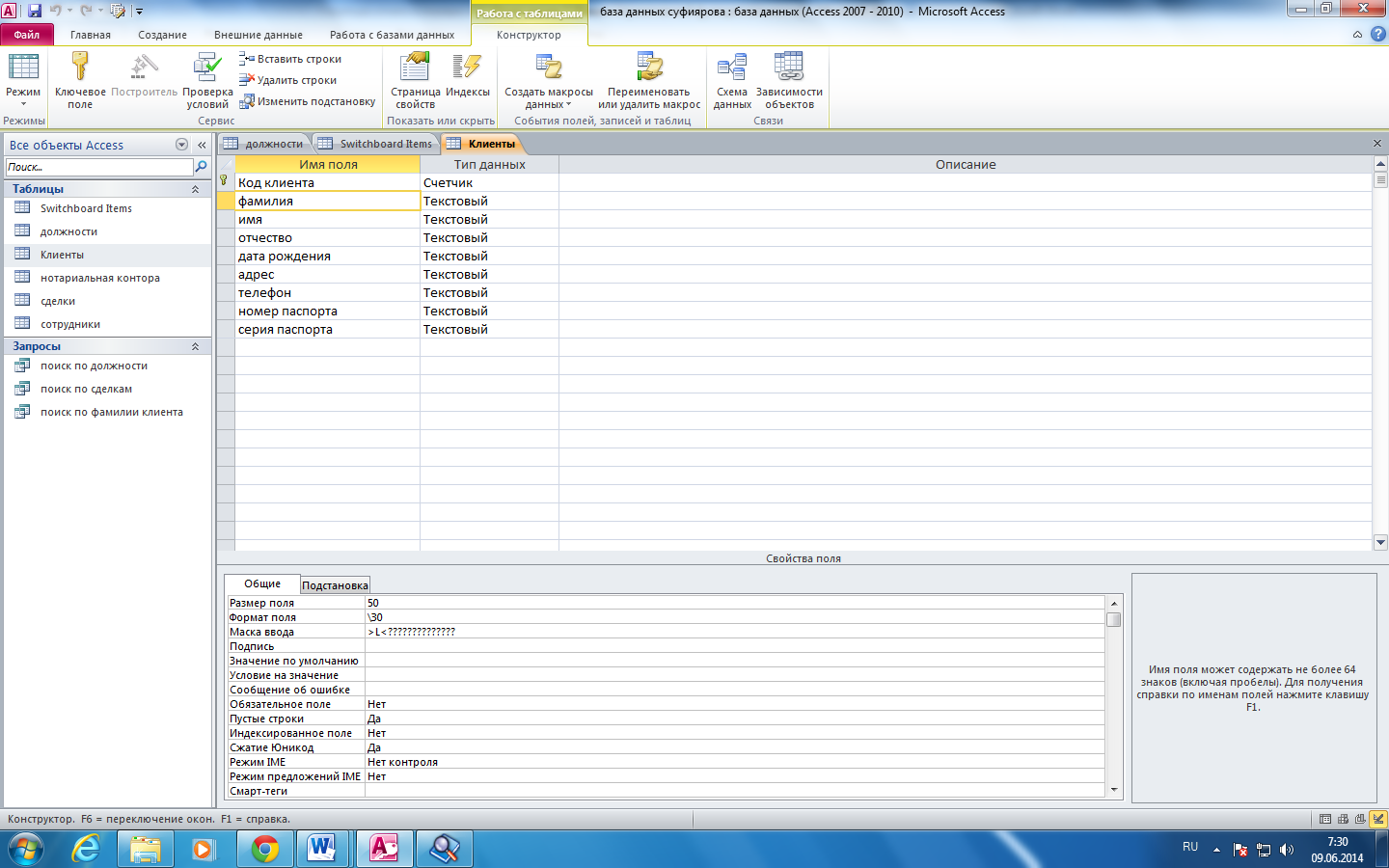Click the телефон field name cell
Screen dimensions: 1389x868
(x=327, y=292)
